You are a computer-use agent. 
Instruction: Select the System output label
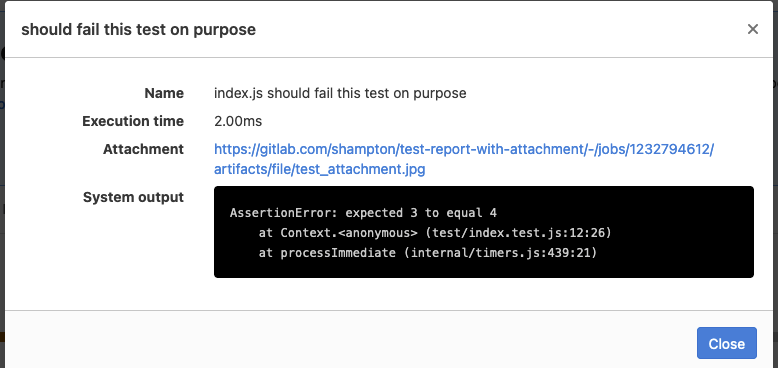pos(133,197)
